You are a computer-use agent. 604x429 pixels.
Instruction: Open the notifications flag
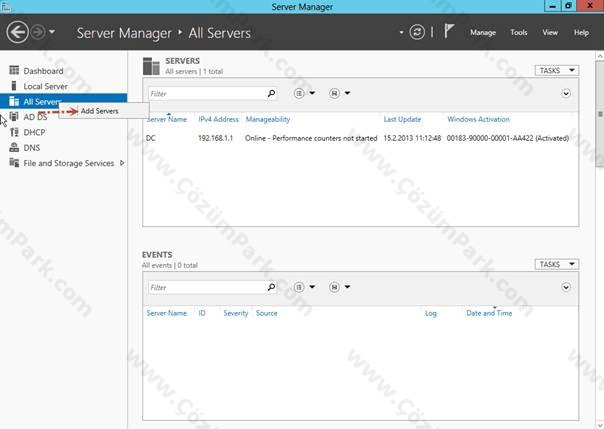coord(449,31)
